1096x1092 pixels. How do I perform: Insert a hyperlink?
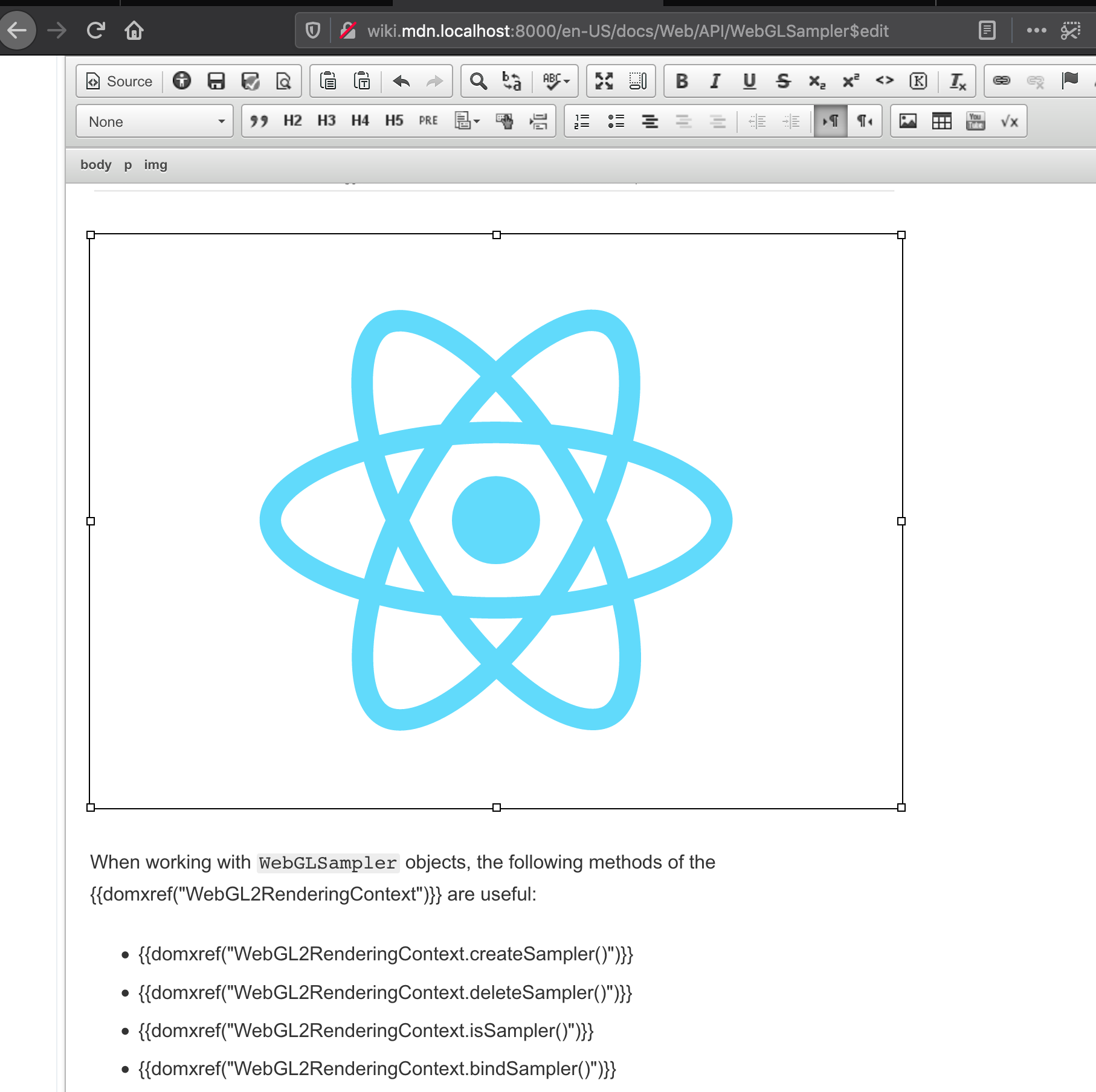1002,81
